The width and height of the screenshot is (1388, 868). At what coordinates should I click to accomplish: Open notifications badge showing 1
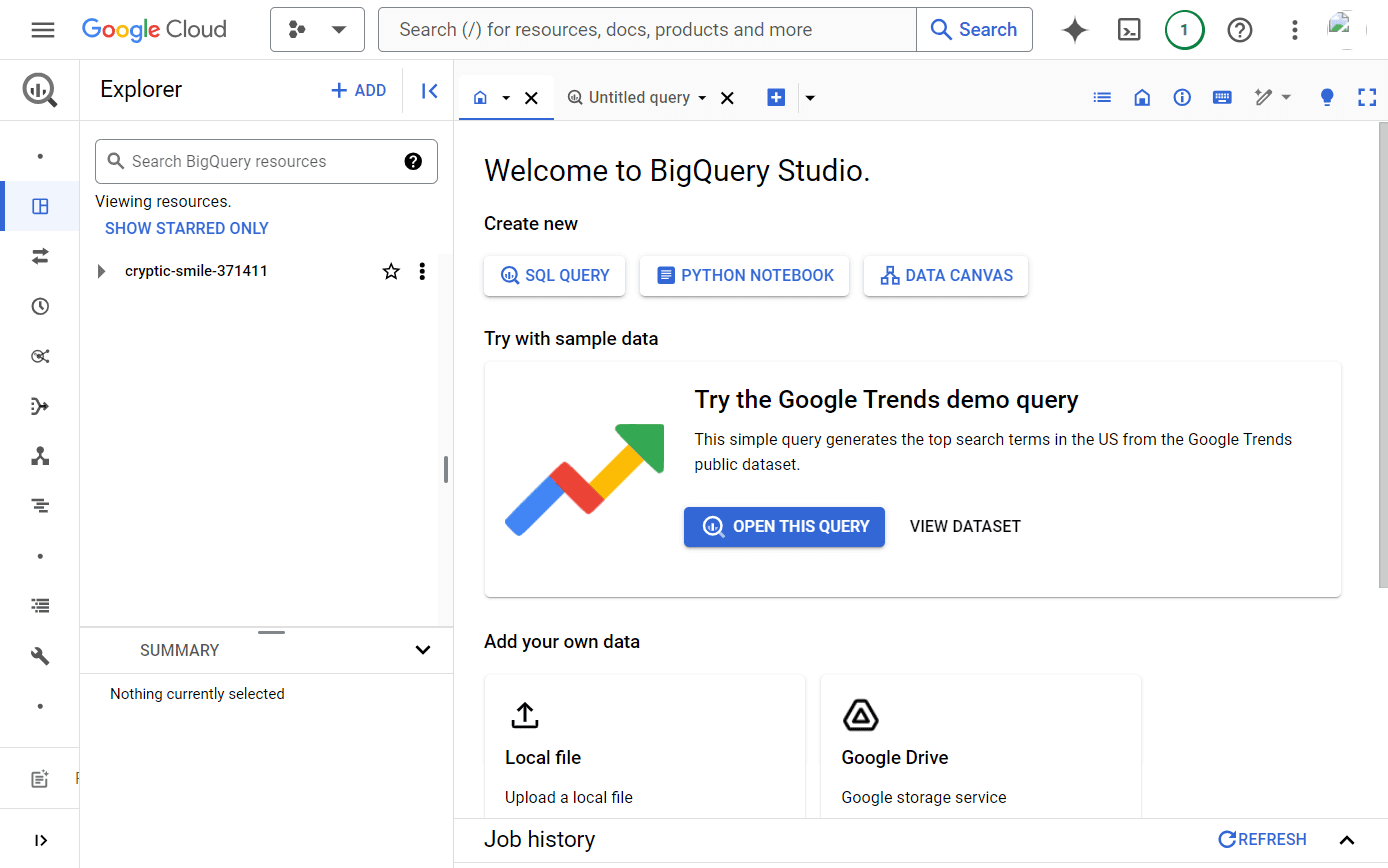tap(1184, 30)
